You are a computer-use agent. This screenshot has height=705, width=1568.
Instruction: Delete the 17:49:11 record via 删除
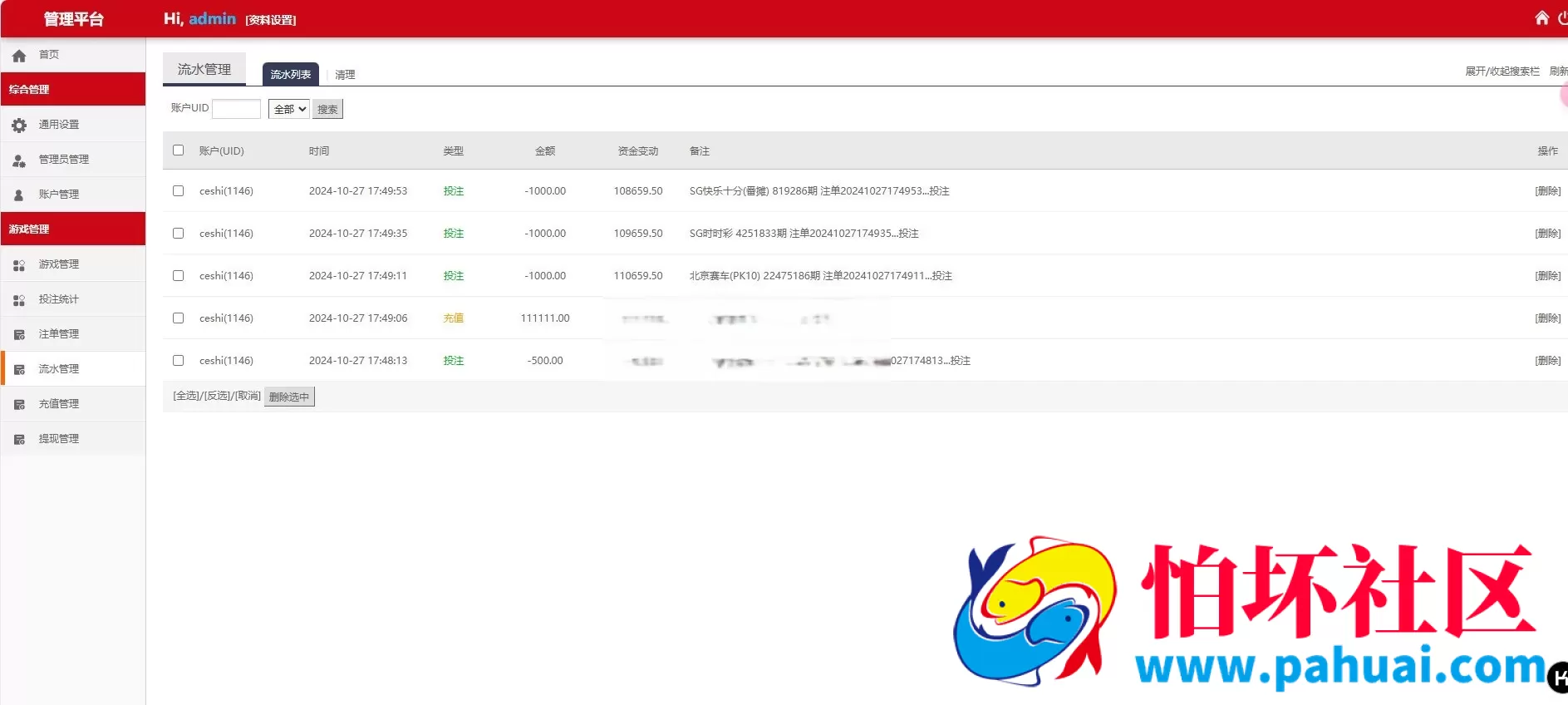1547,276
